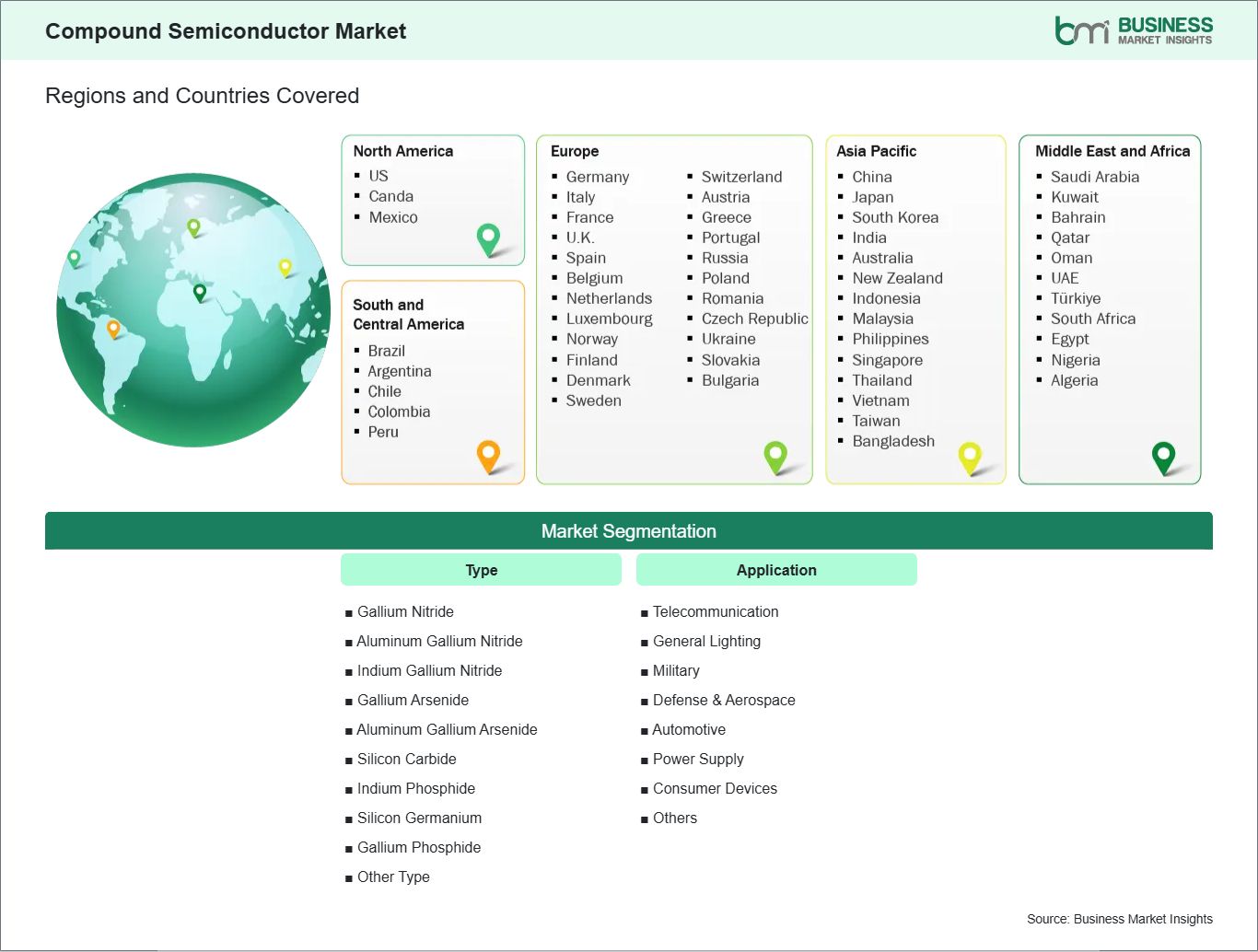Click South Korea in Asia Pacific list
Viewport: 1258px width, 952px height.
[x=895, y=217]
